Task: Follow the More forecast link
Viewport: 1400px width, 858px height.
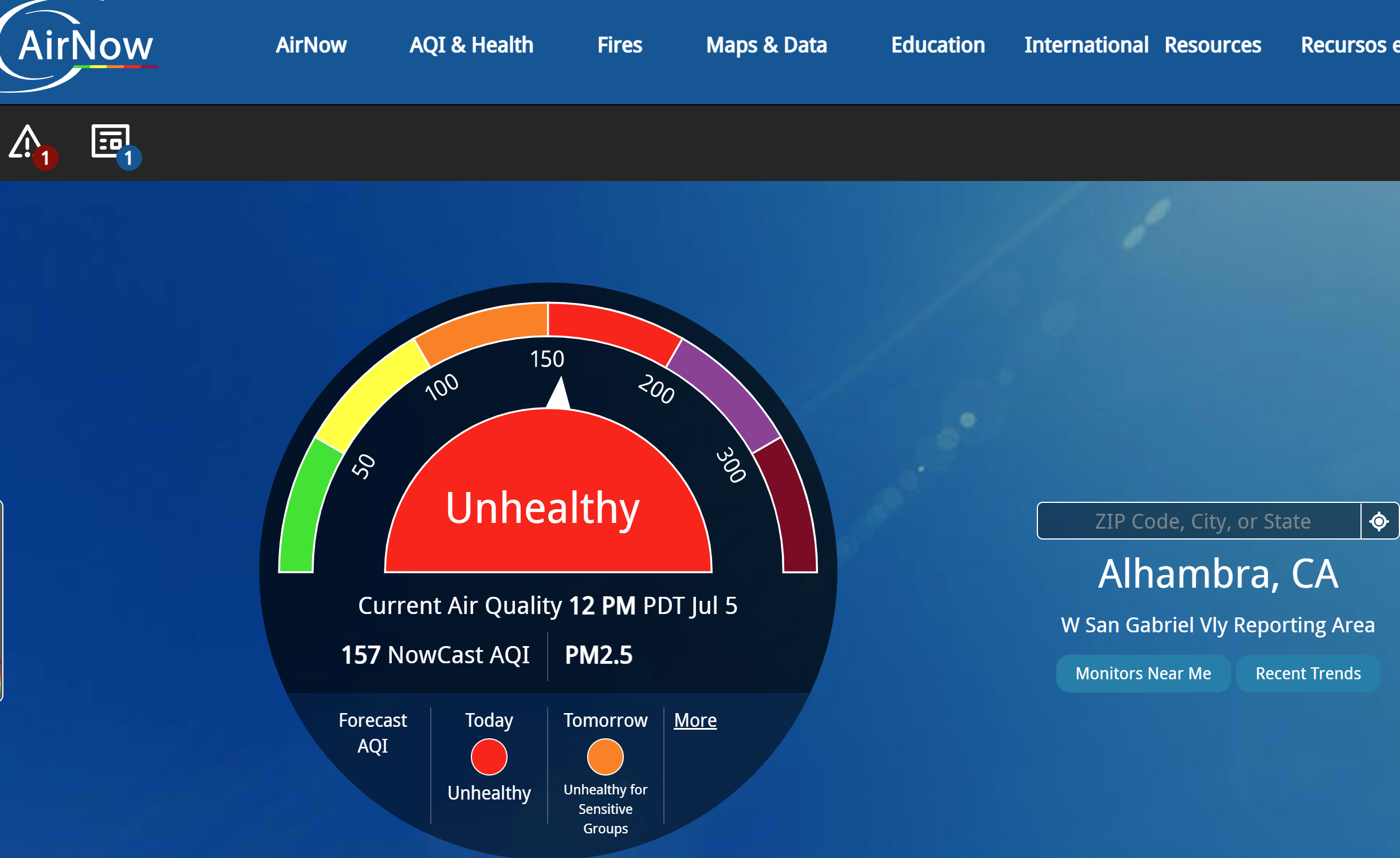Action: coord(695,720)
